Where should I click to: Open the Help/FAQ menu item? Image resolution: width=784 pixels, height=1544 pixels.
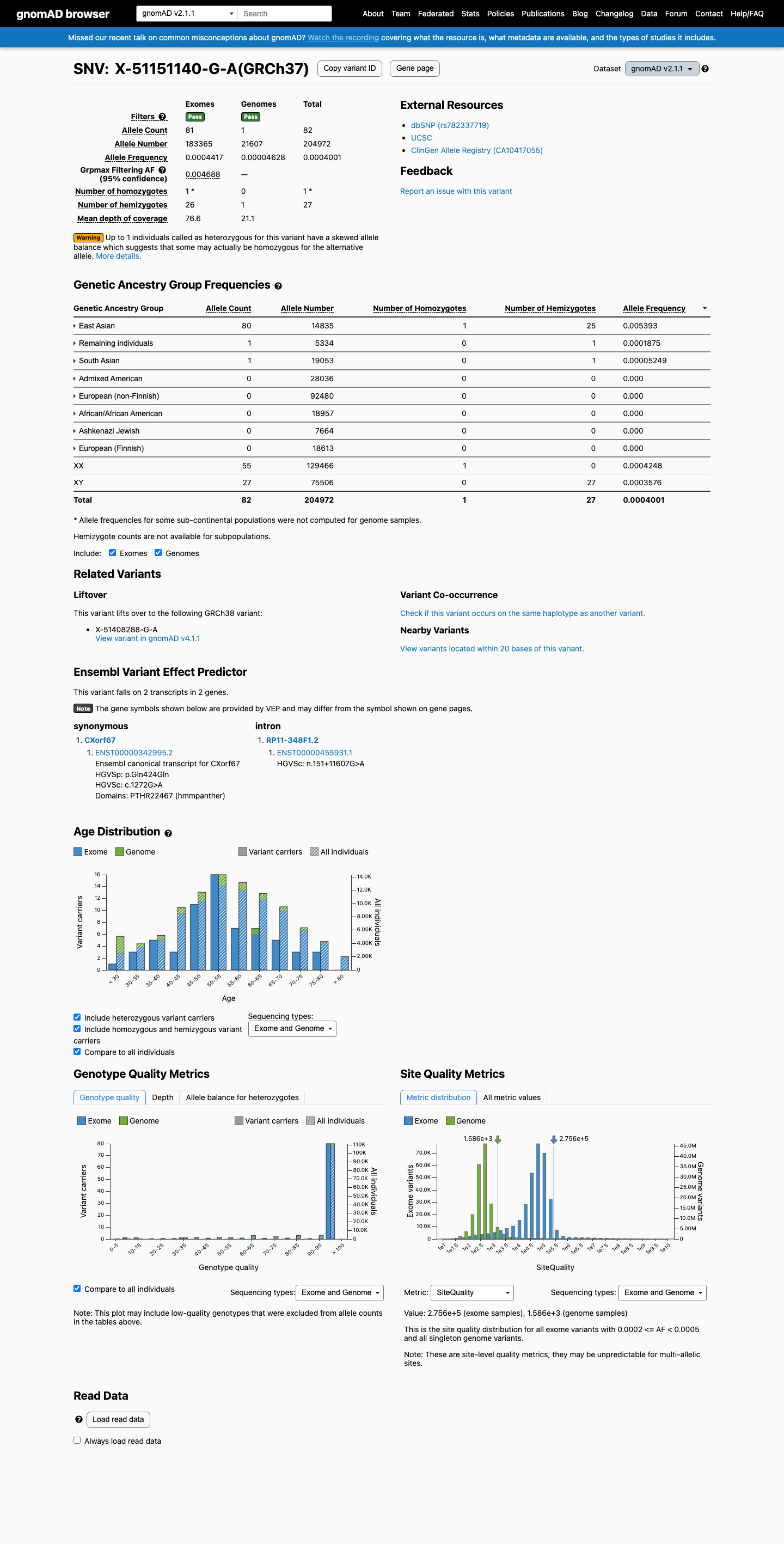(x=747, y=14)
